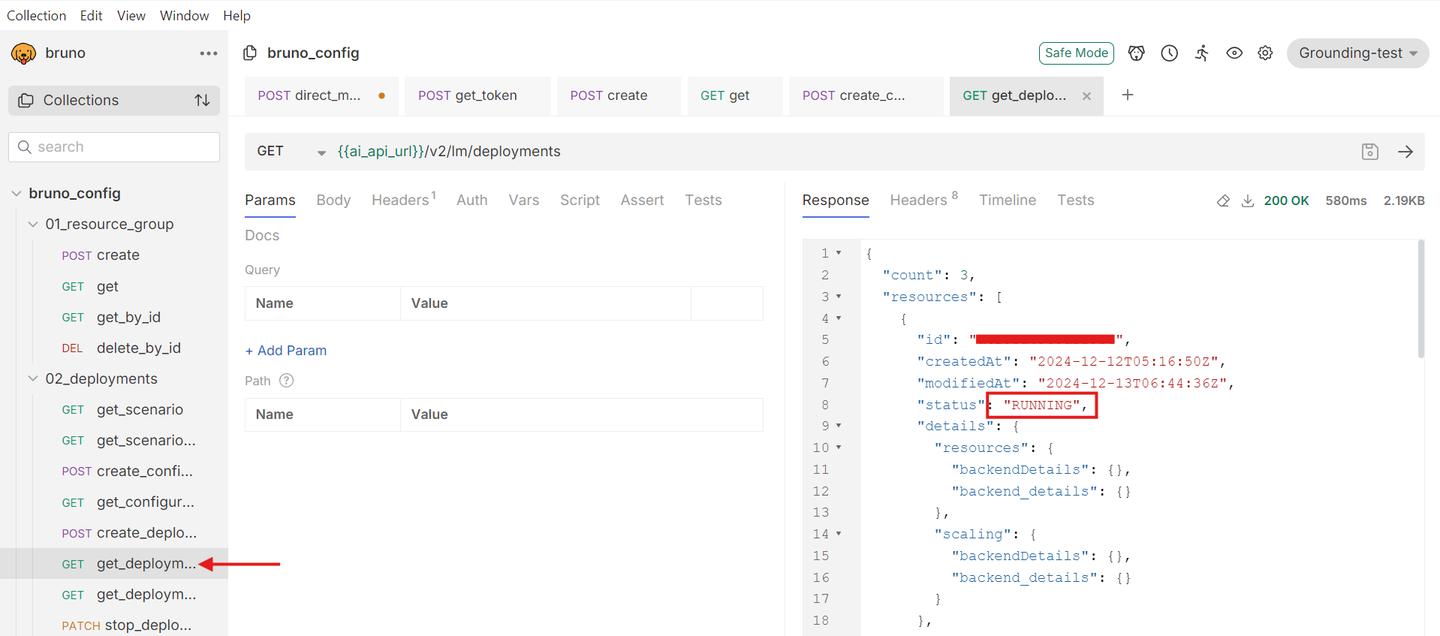
Task: Open collection settings gear icon
Action: point(1265,53)
